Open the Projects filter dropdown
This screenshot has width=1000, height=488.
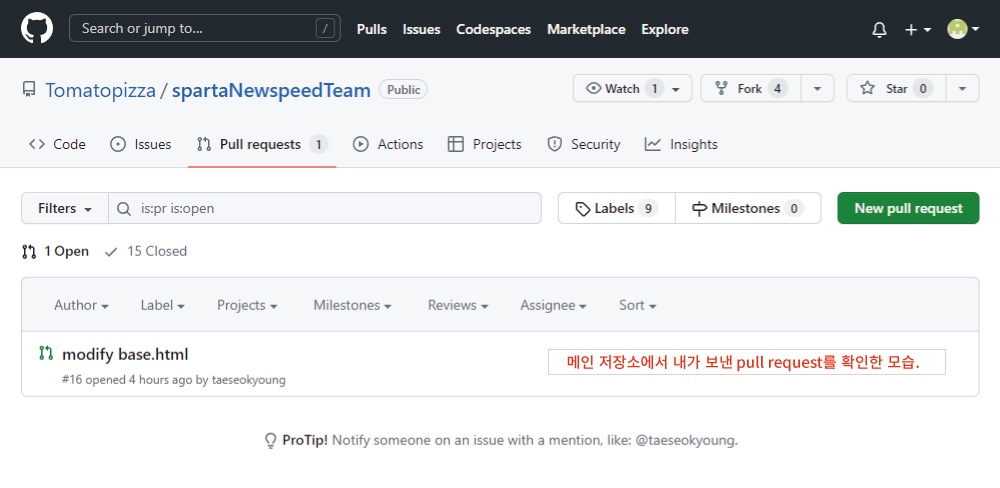coord(247,306)
